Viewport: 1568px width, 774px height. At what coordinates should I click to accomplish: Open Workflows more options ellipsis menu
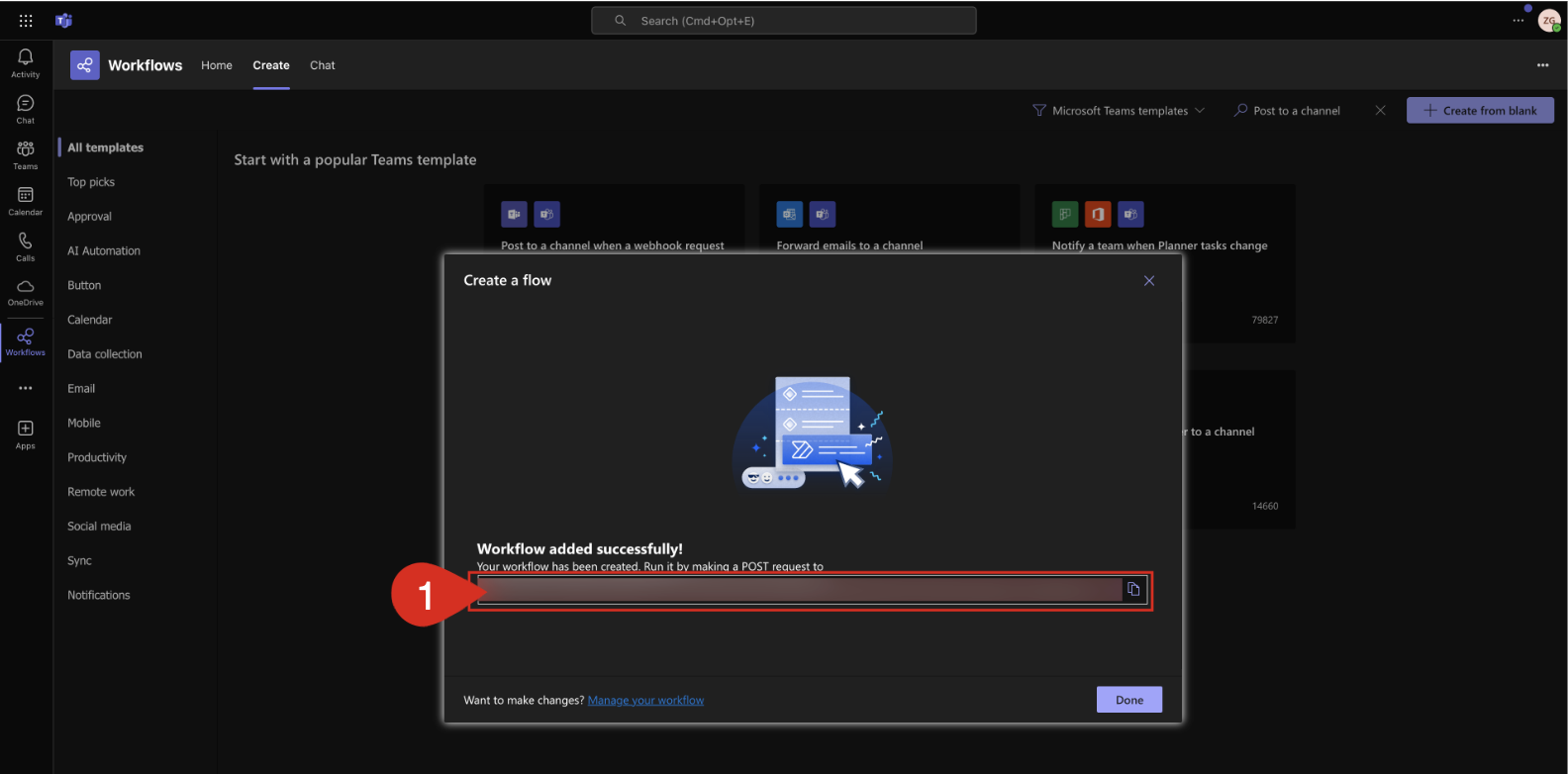tap(1542, 65)
